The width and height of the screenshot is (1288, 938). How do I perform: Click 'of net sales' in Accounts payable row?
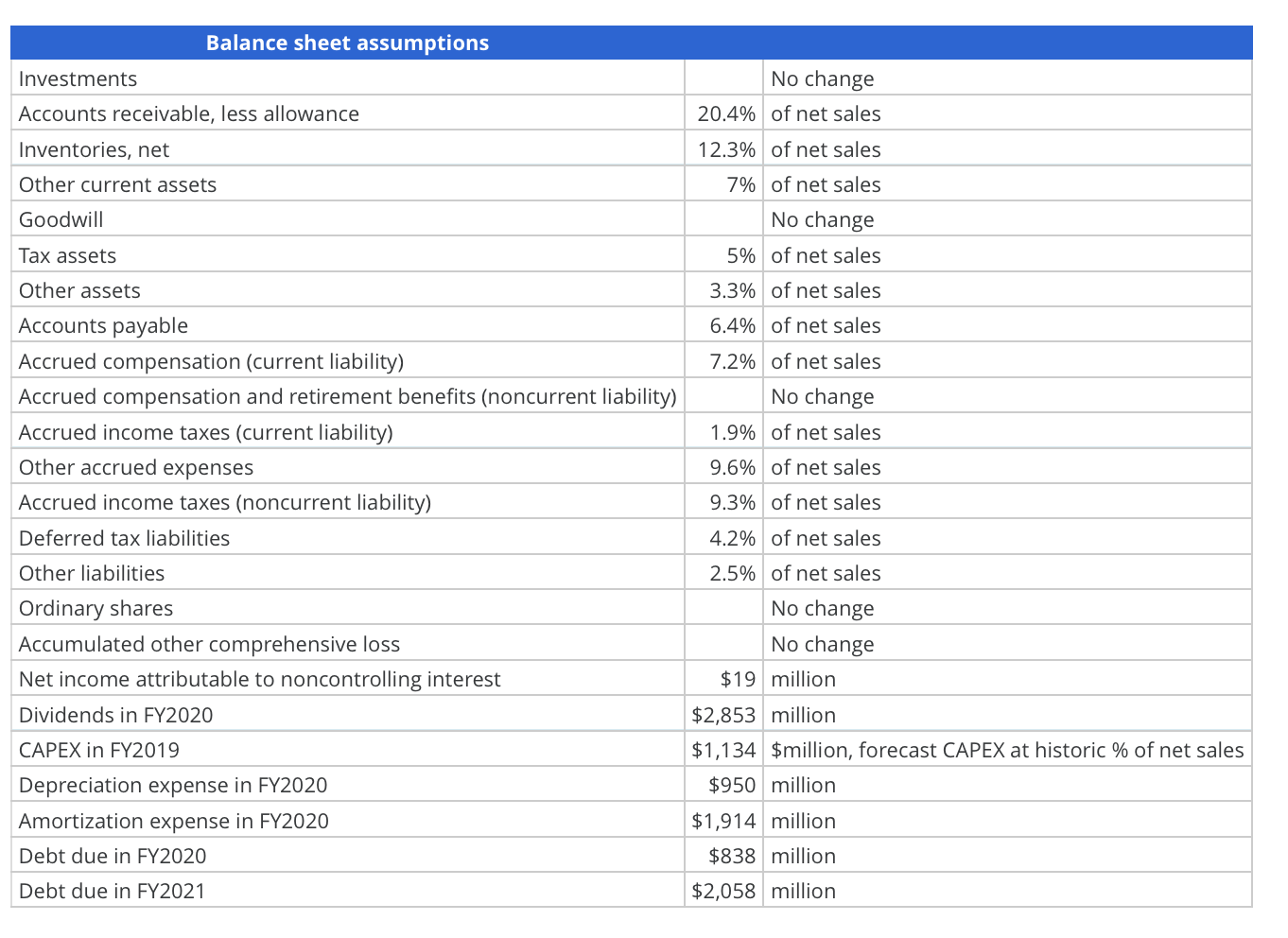[x=827, y=325]
